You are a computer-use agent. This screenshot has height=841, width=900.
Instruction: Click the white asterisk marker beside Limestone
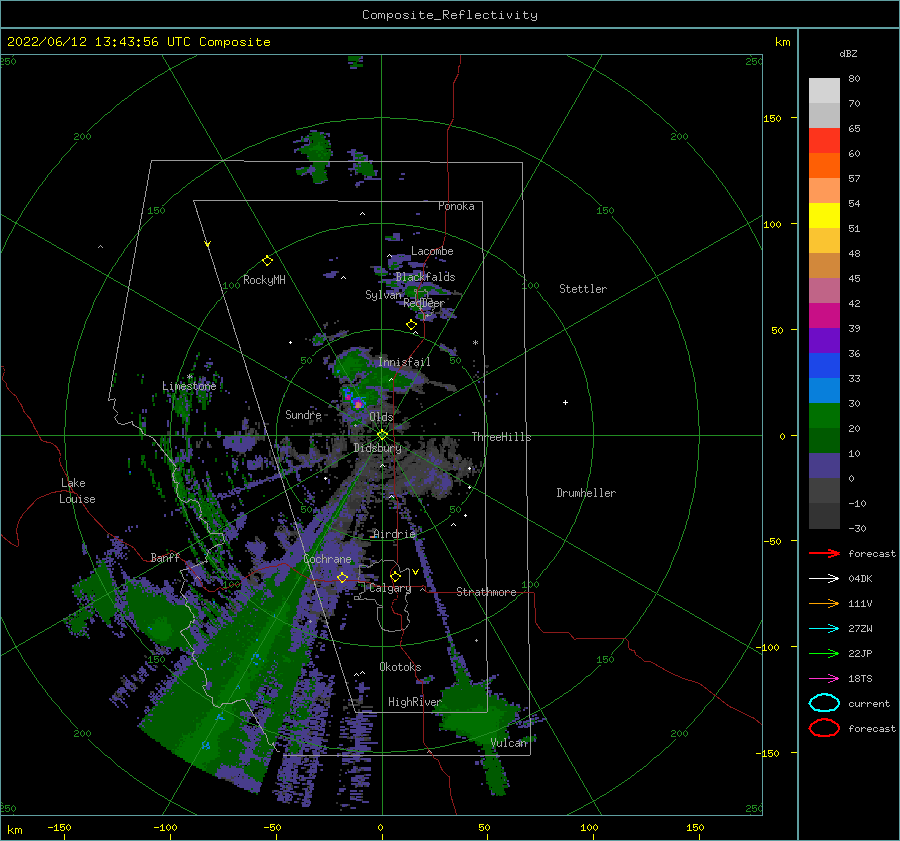[189, 377]
